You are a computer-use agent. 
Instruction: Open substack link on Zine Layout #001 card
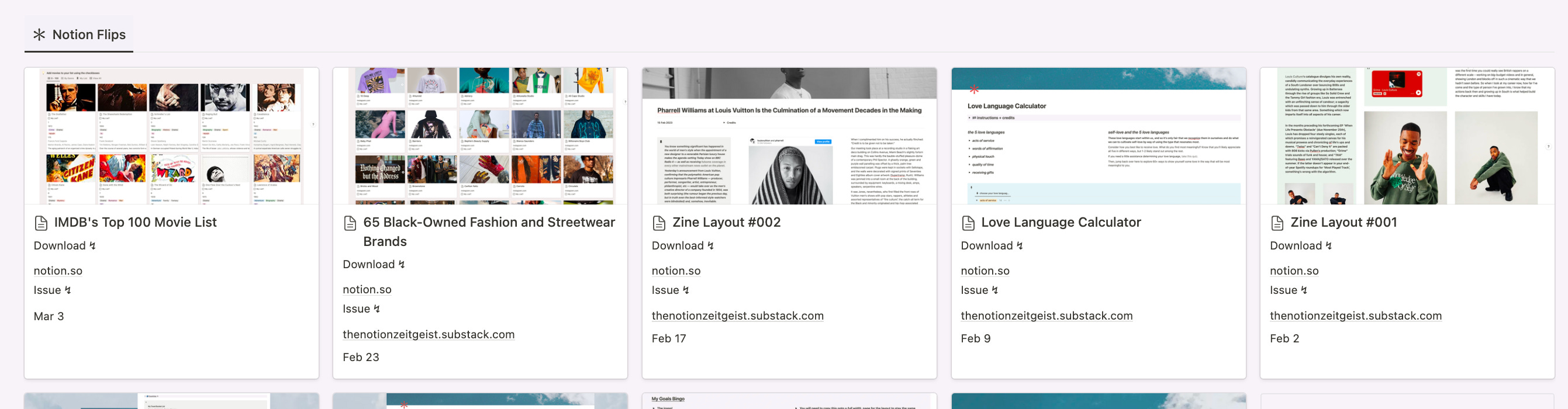coord(1356,316)
